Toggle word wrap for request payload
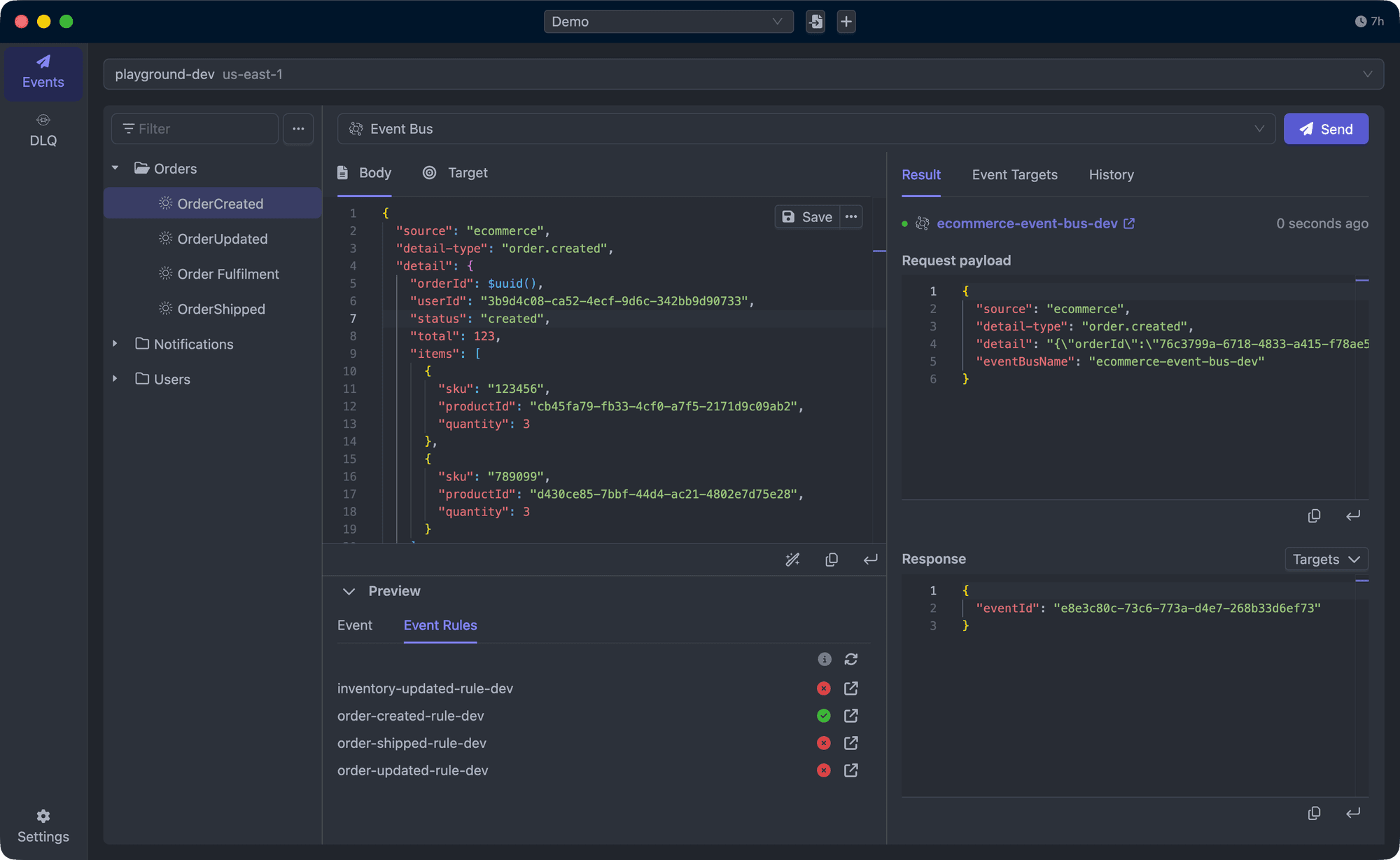1400x860 pixels. point(1353,515)
